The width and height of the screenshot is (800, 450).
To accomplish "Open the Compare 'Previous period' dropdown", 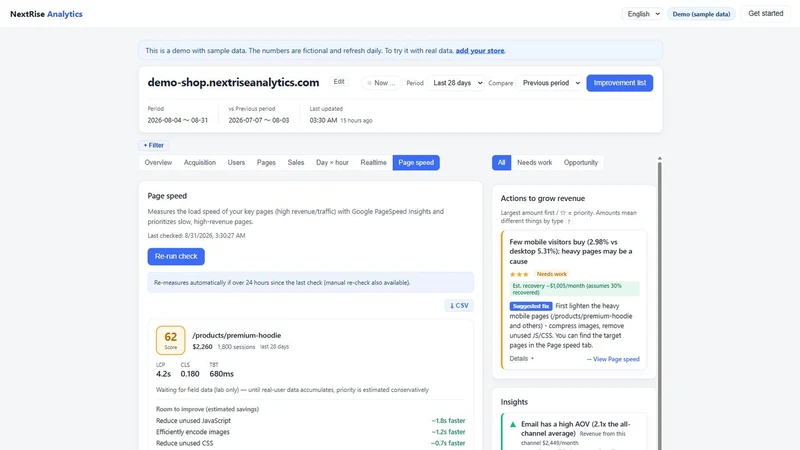I will point(549,83).
